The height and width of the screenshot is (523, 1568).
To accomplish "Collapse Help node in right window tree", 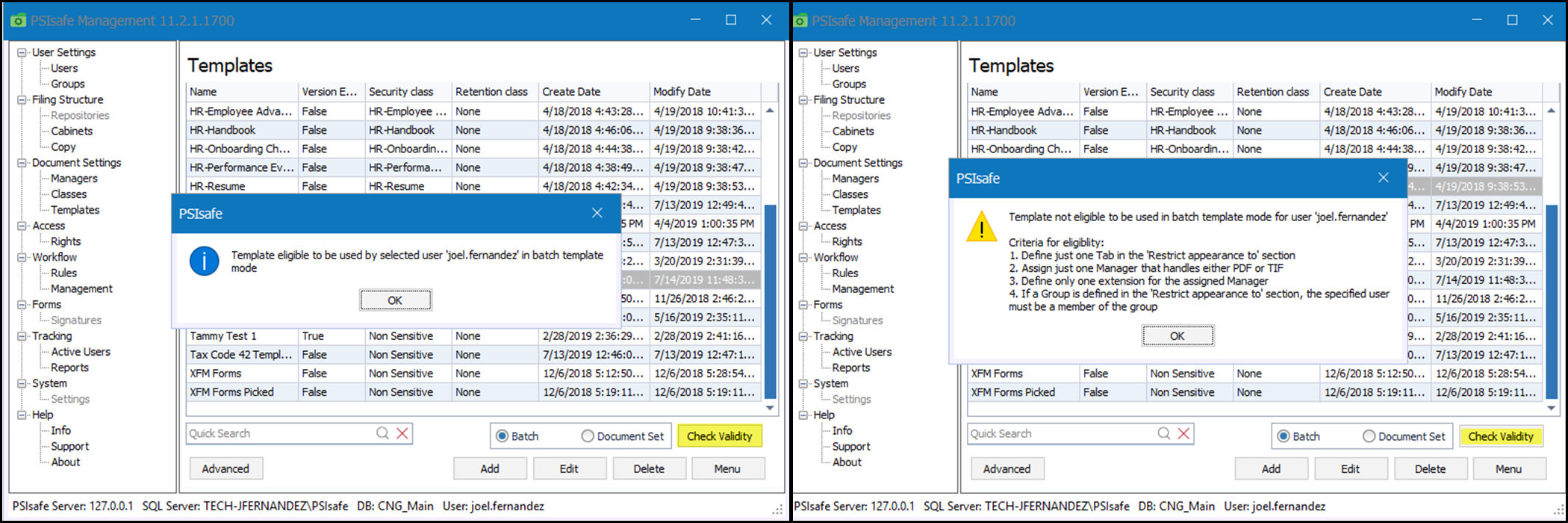I will point(803,415).
